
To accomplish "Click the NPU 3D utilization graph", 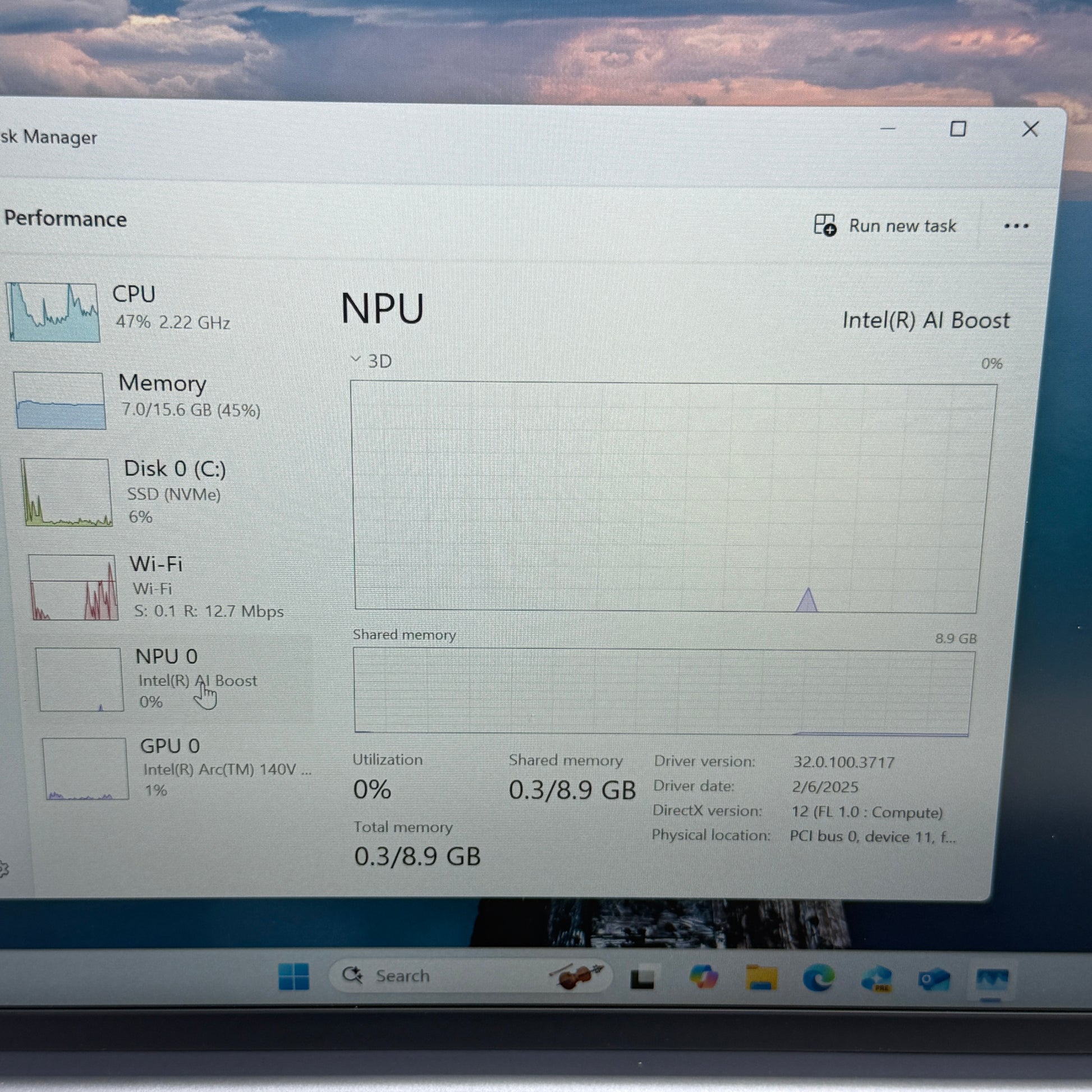I will [672, 496].
